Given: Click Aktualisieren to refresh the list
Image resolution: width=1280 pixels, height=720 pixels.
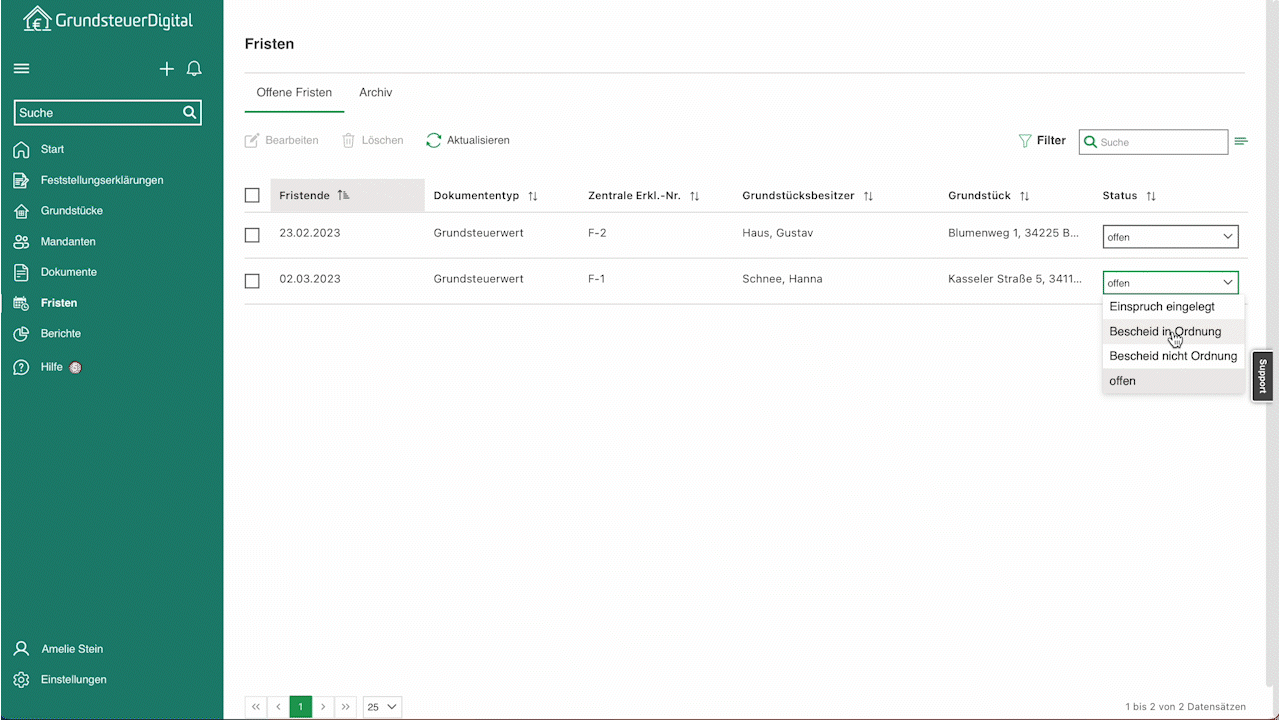Looking at the screenshot, I should click(468, 141).
